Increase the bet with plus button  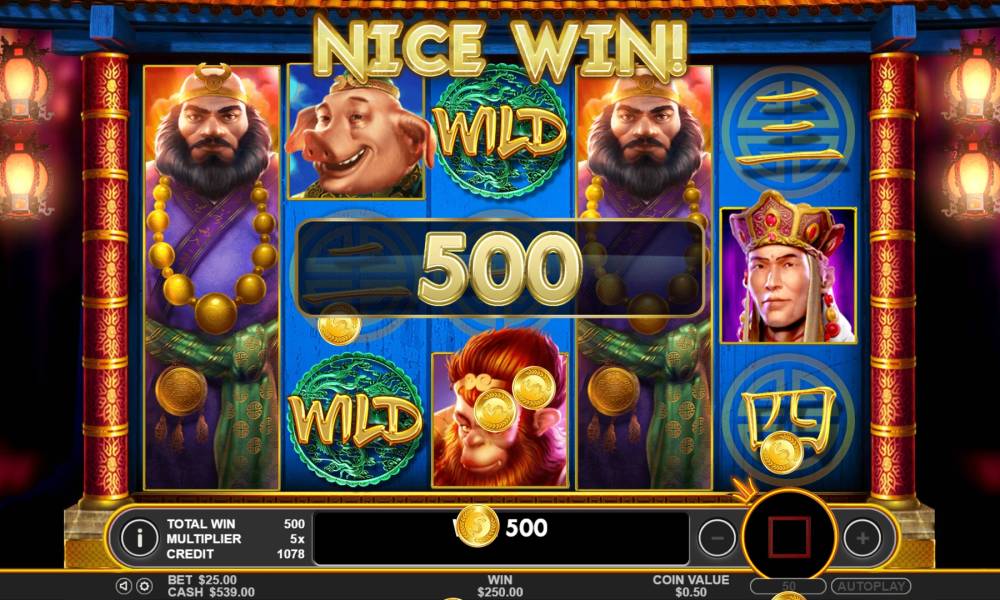pos(862,538)
